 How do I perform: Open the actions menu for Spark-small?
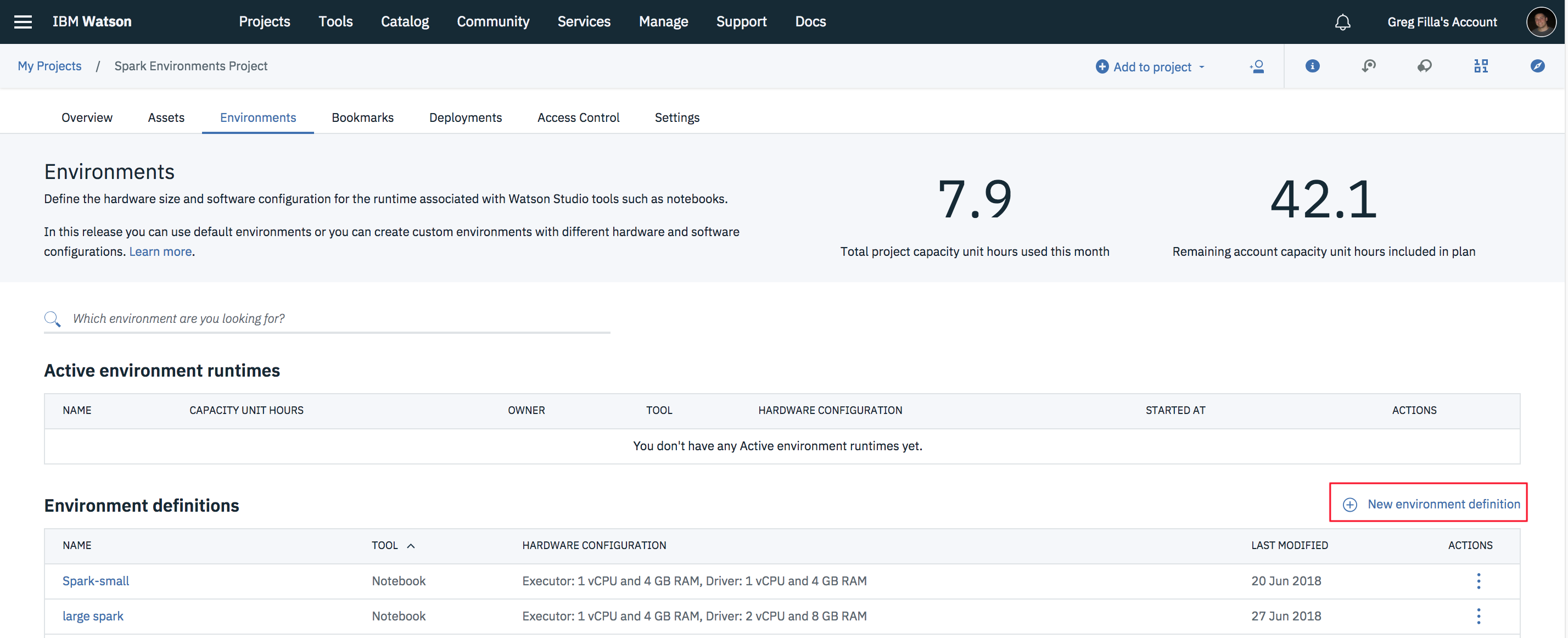[1479, 581]
